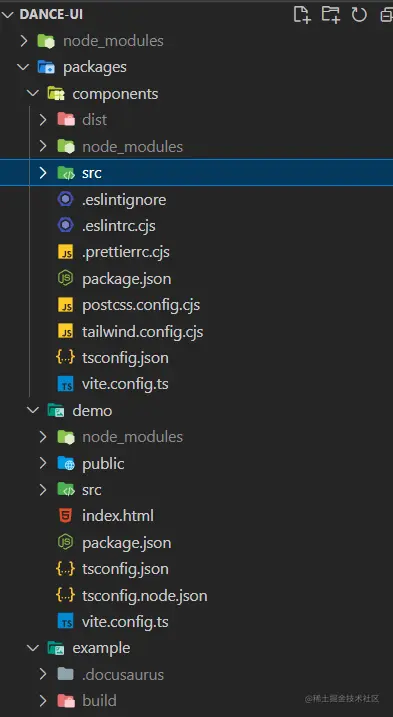This screenshot has height=717, width=393.
Task: Click TS icon beside components vite.config.ts
Action: pos(66,384)
